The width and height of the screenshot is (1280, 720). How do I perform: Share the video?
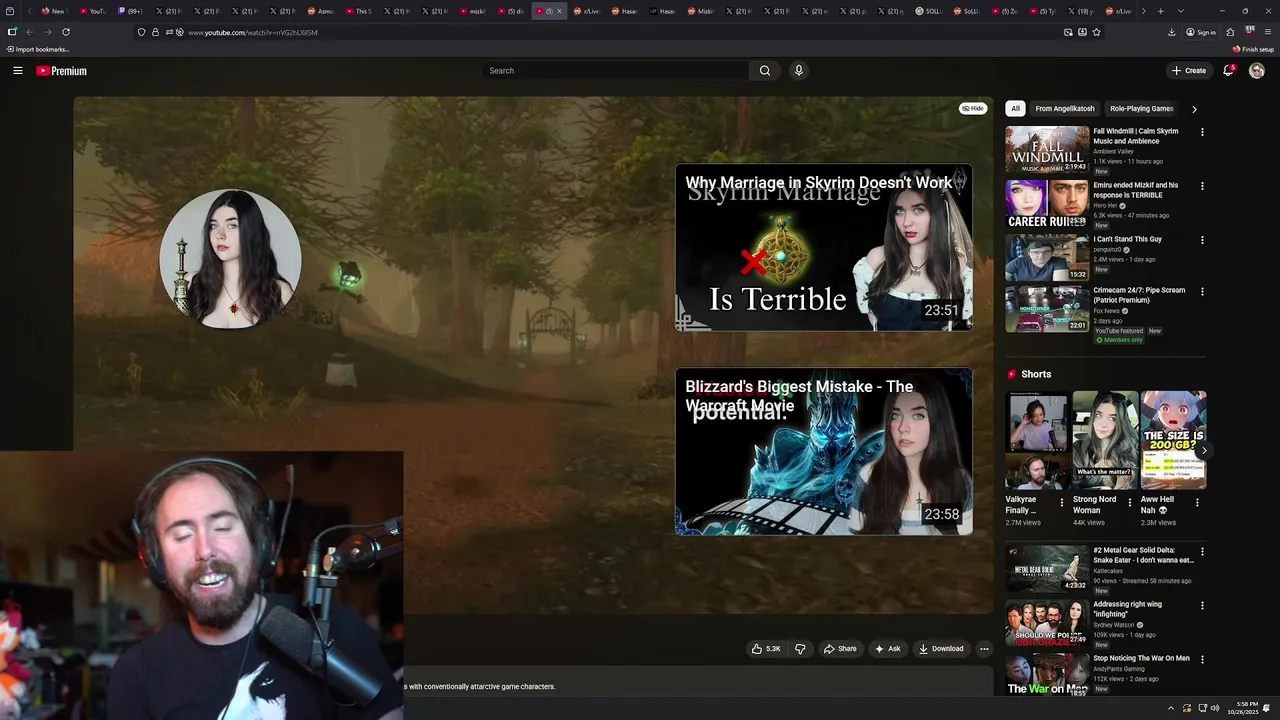click(x=840, y=649)
